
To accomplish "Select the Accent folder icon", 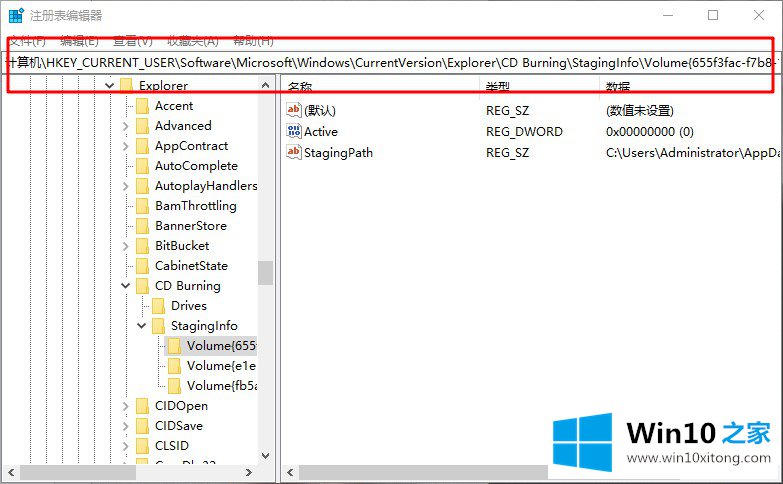I will pos(143,106).
